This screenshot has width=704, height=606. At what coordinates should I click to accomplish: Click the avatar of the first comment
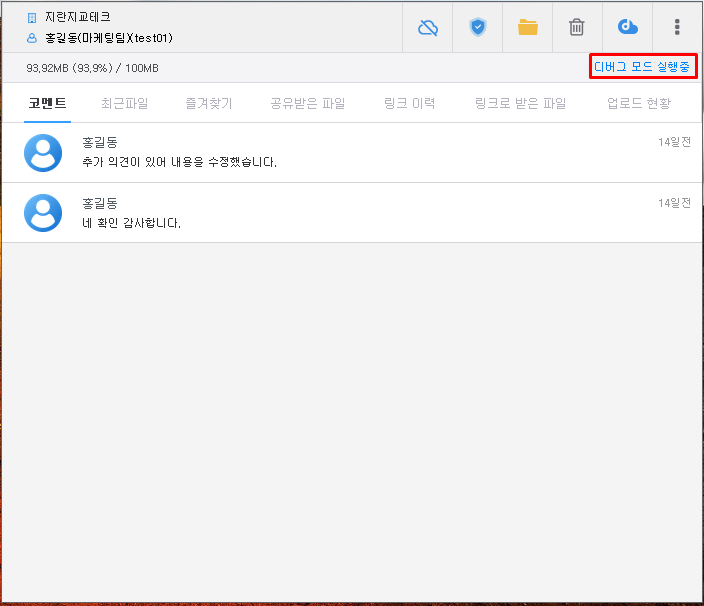pyautogui.click(x=42, y=152)
